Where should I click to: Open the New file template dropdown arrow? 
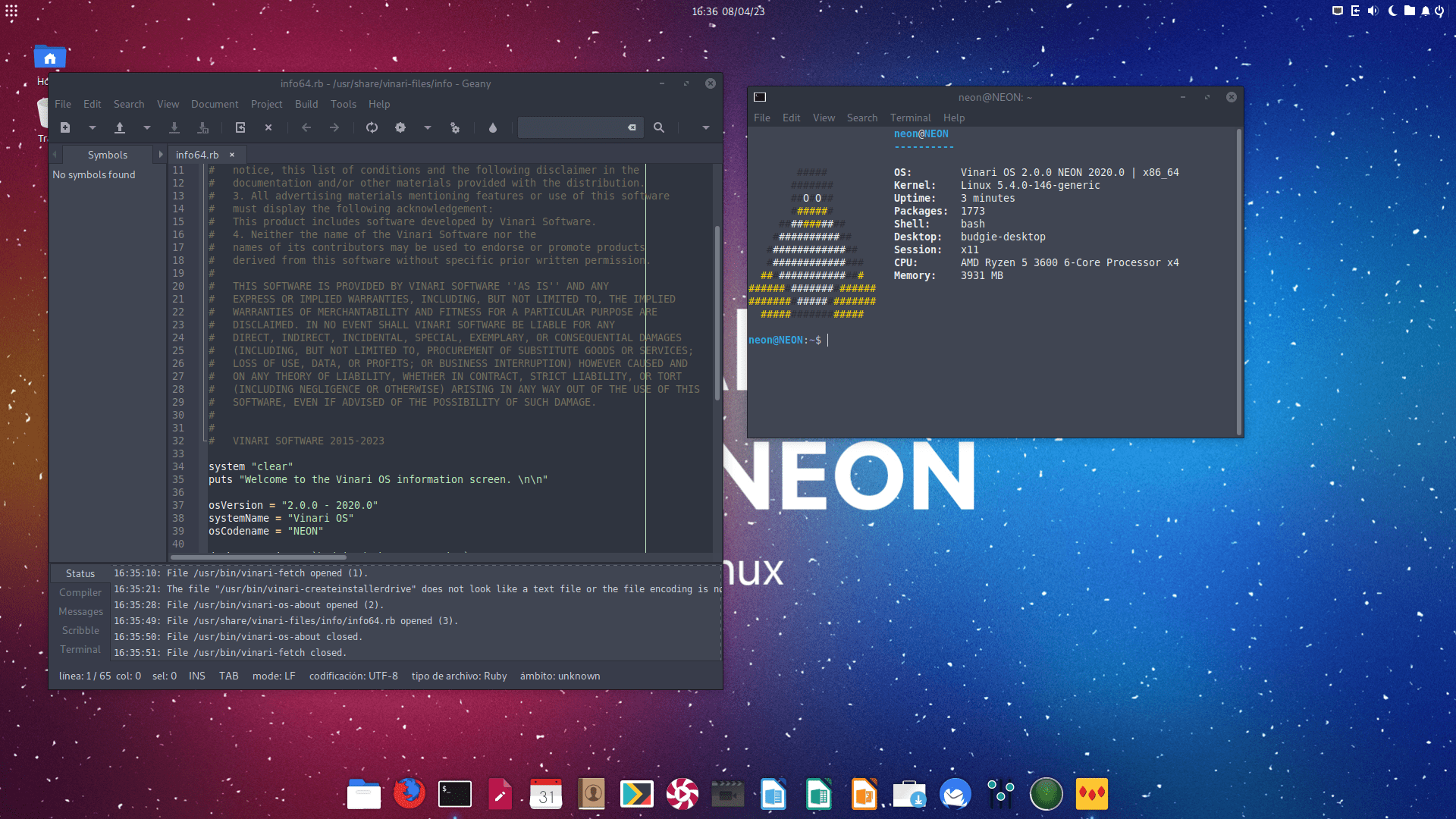coord(92,127)
